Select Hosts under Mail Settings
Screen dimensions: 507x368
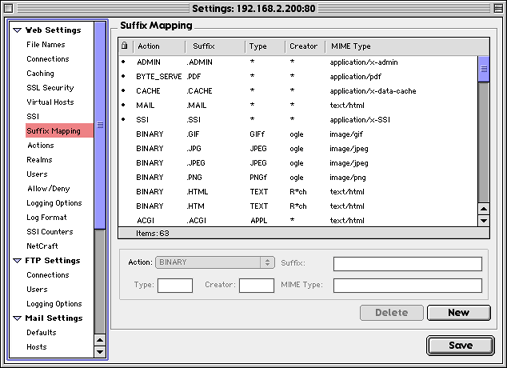36,347
